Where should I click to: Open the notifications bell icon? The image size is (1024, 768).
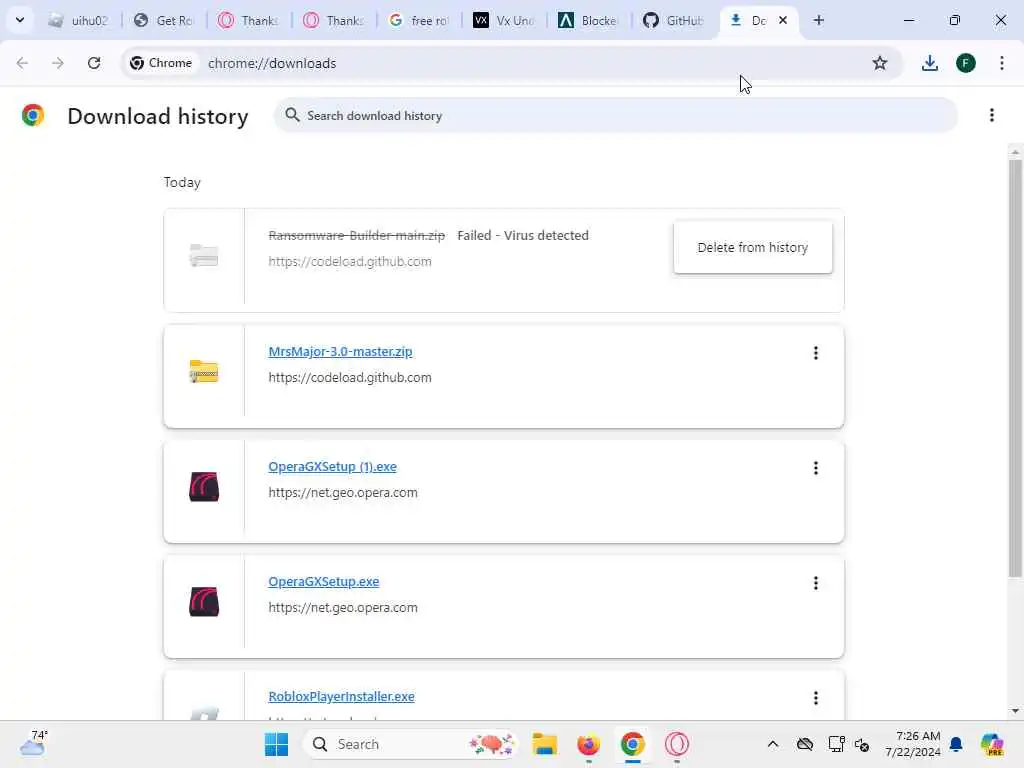click(956, 744)
